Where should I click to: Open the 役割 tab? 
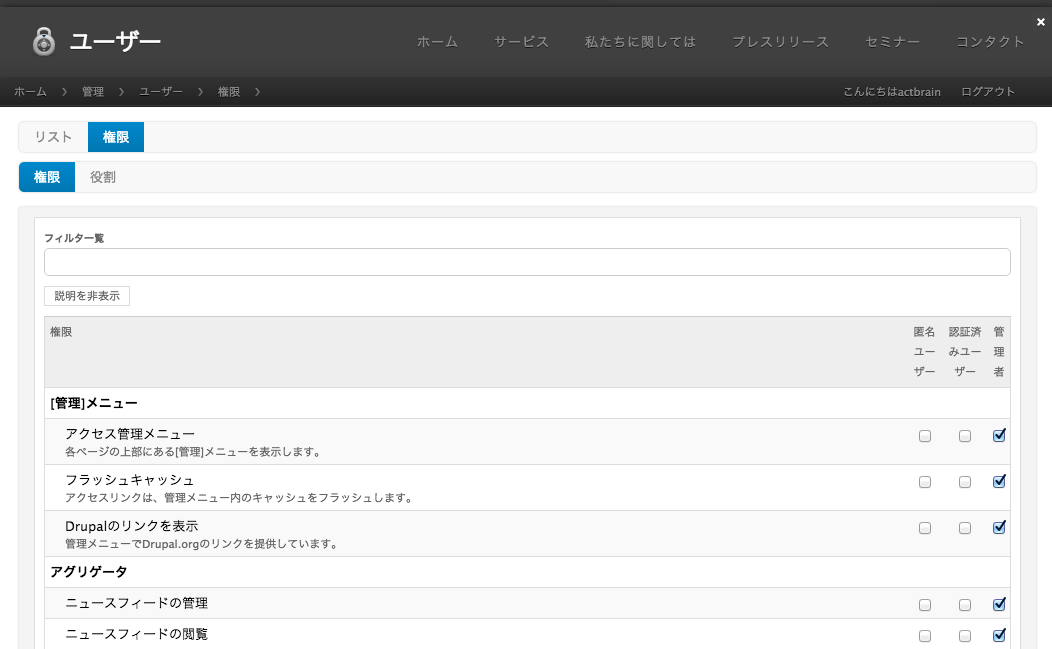(102, 176)
